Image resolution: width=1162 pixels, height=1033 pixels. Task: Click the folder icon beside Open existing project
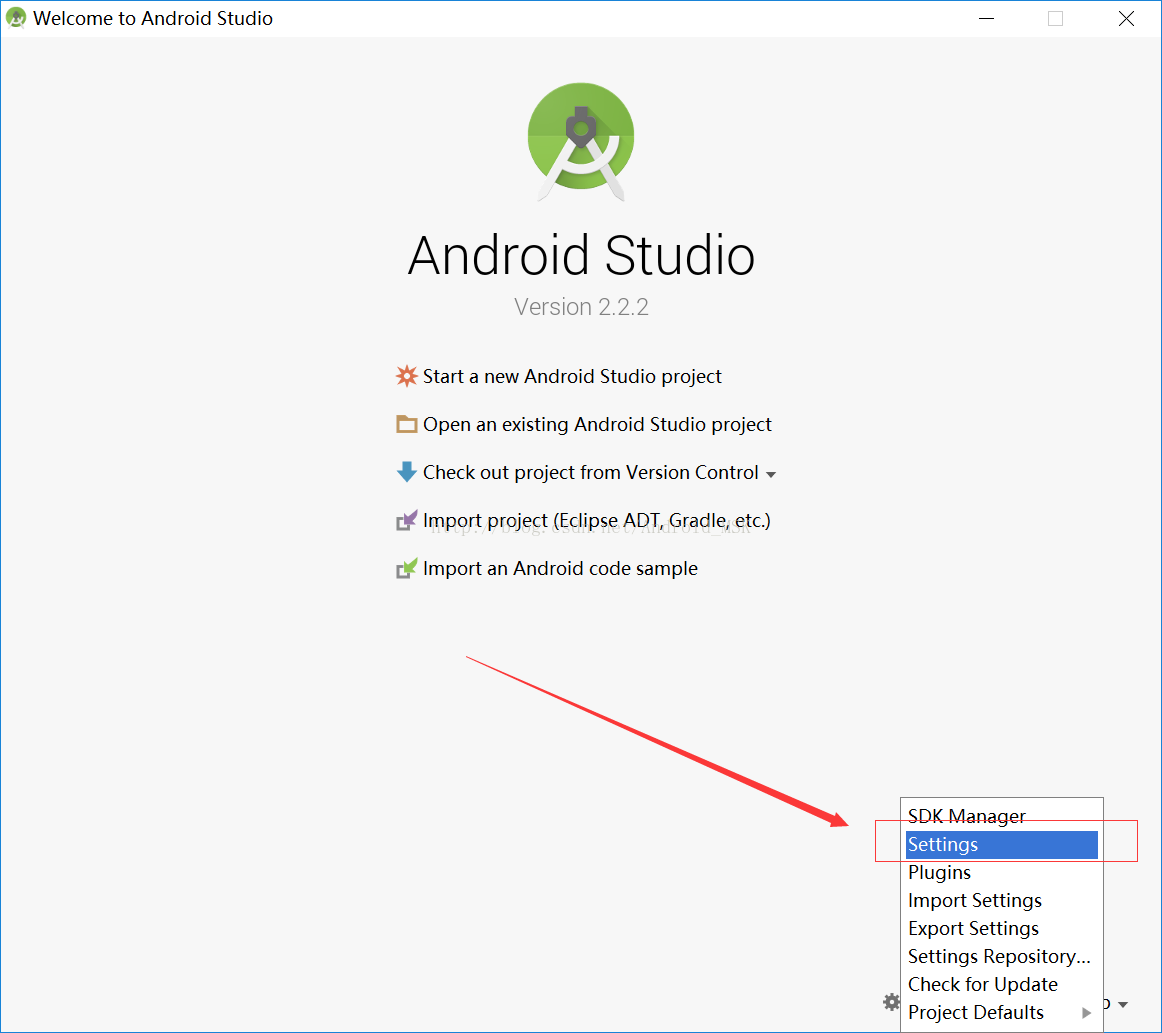[x=406, y=425]
